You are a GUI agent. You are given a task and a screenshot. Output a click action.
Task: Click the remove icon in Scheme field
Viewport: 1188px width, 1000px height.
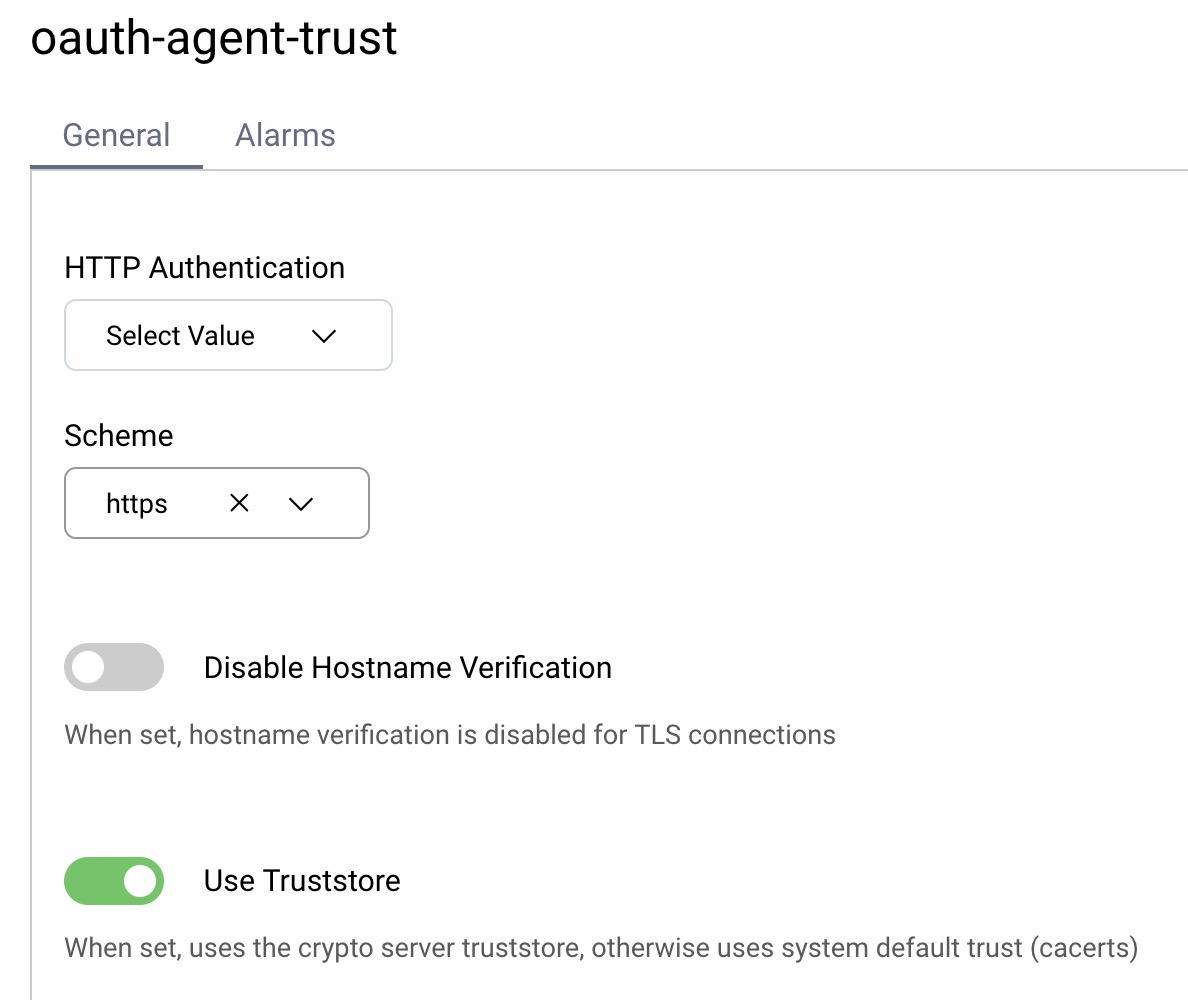(x=239, y=503)
